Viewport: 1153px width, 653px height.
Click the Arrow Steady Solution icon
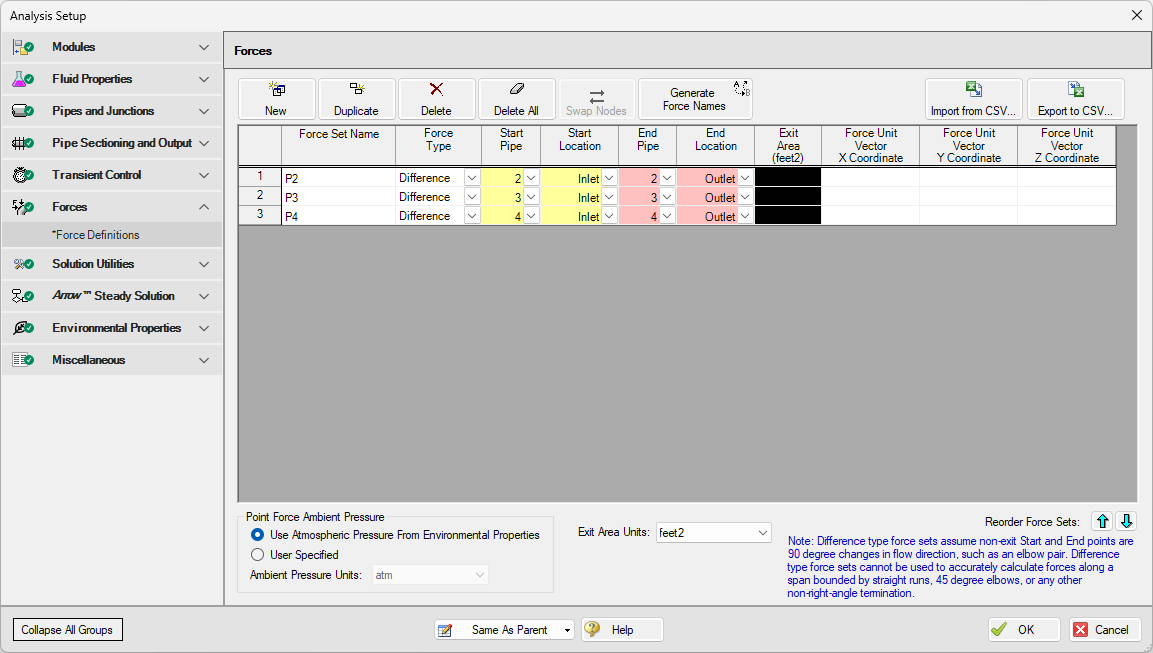click(x=23, y=296)
